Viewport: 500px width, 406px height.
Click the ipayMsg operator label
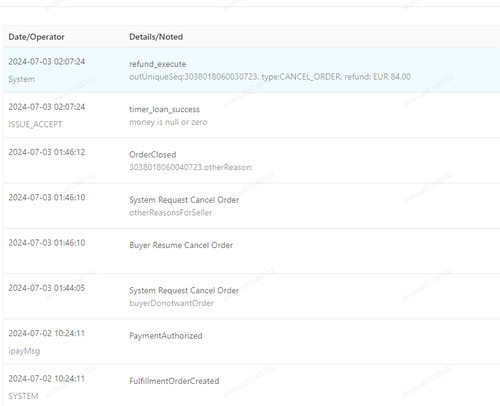(x=24, y=351)
